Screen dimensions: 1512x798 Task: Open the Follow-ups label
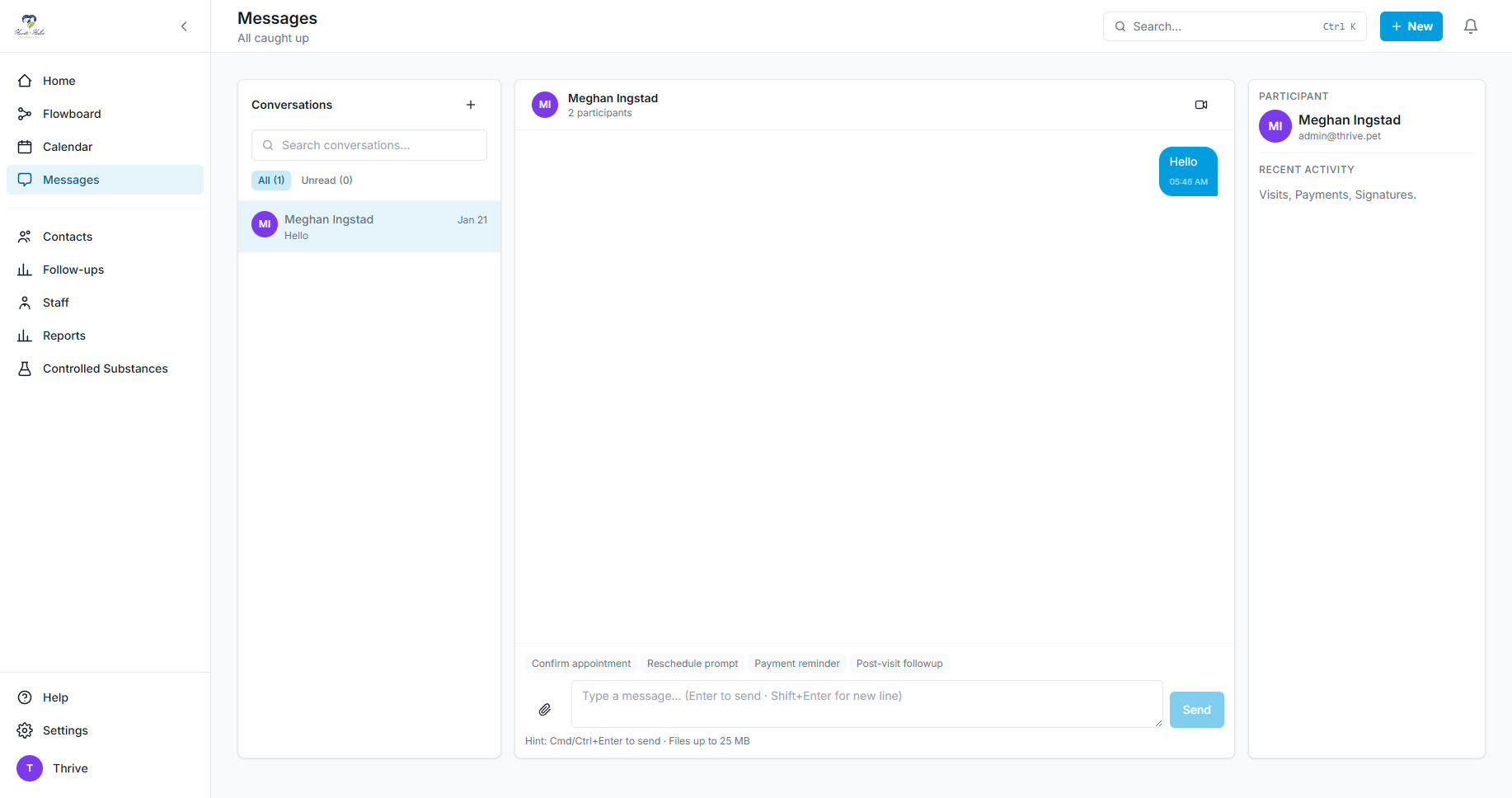tap(73, 270)
